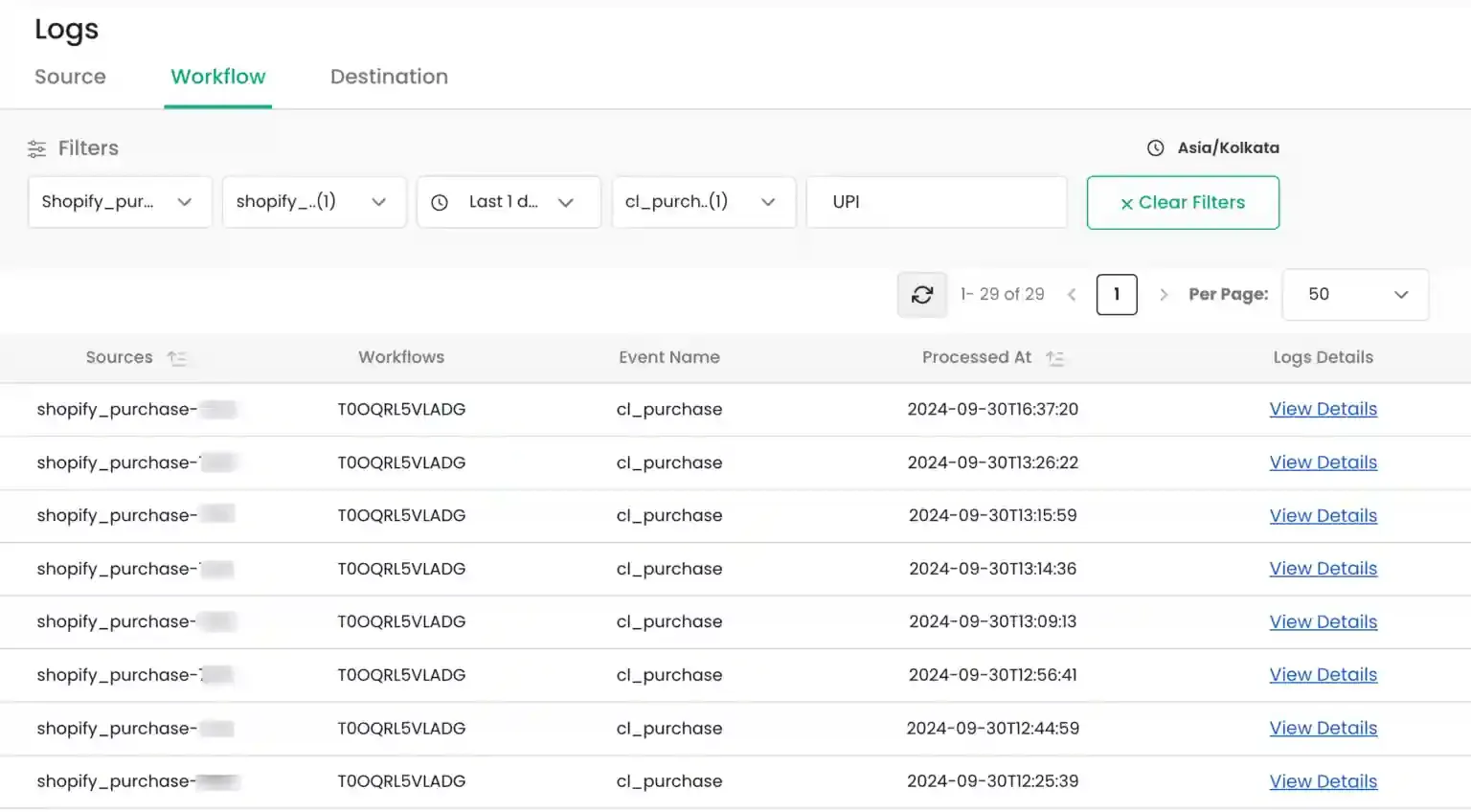Expand the Last 1 d... time range dropdown
Viewport: 1471px width, 812px height.
509,202
